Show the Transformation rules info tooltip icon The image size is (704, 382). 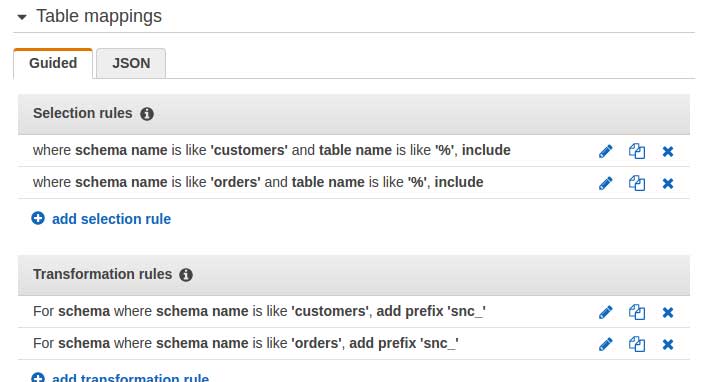(186, 275)
